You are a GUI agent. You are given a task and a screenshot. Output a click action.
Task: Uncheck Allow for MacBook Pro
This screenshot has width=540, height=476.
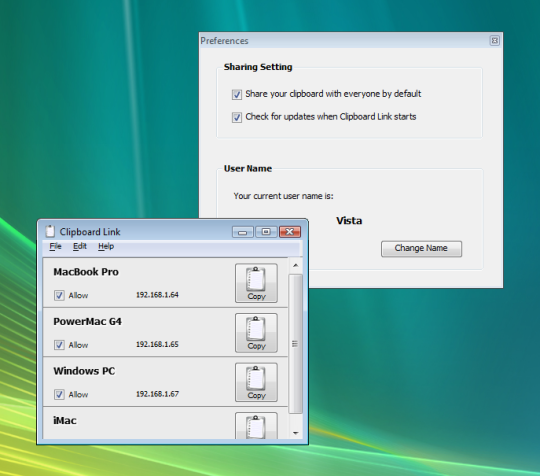(59, 296)
